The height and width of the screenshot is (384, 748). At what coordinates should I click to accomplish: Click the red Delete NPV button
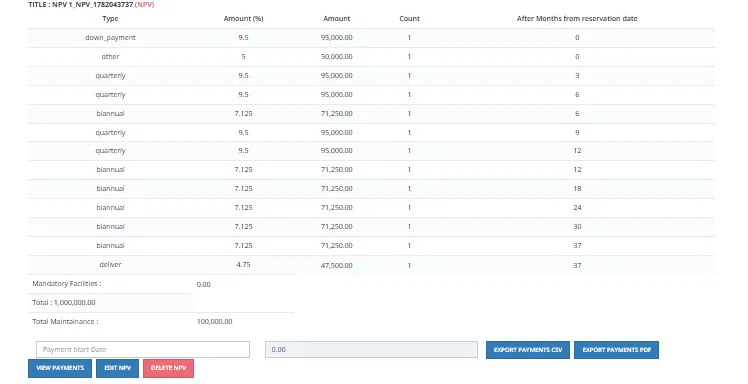pyautogui.click(x=168, y=368)
